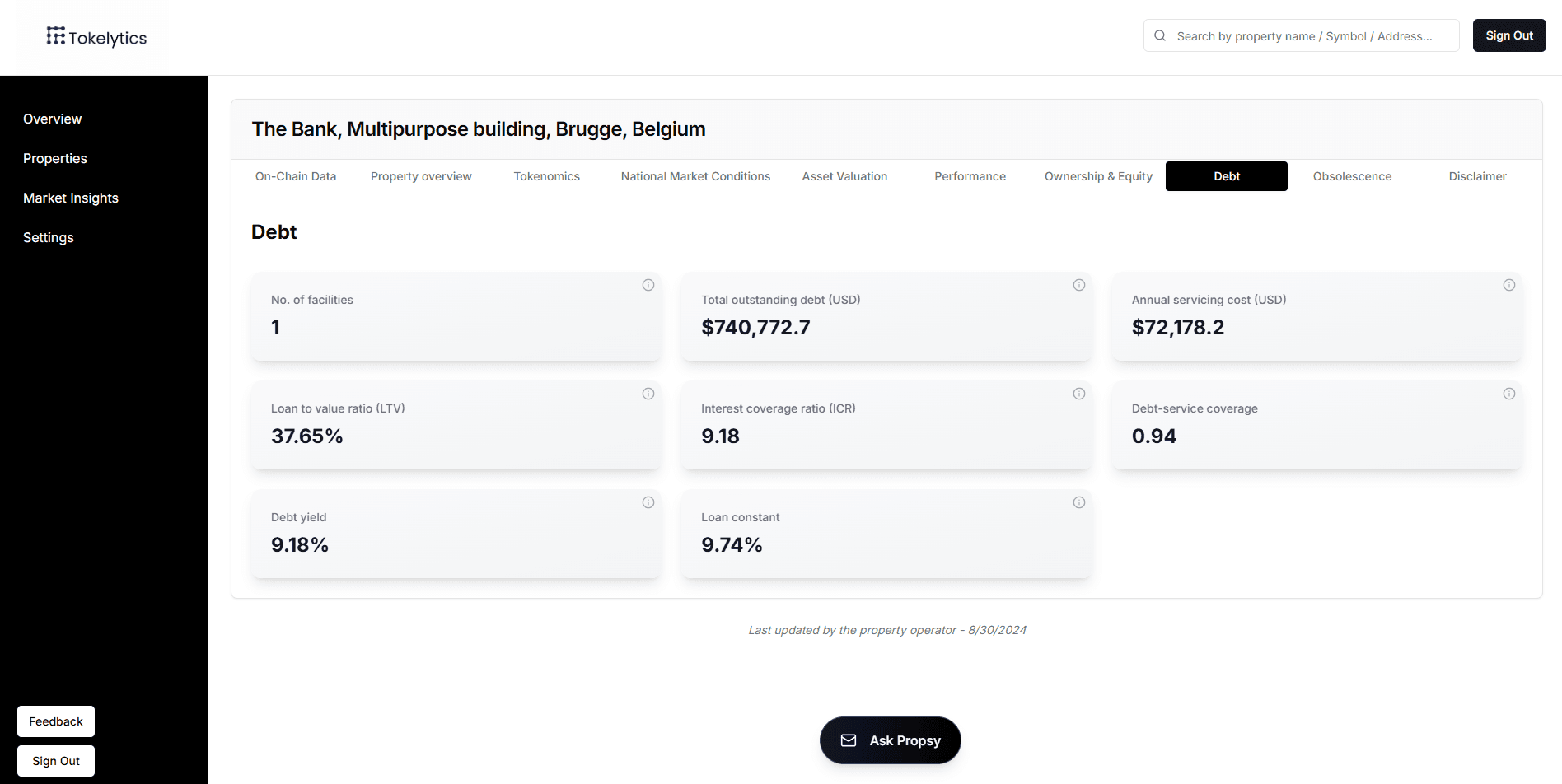The height and width of the screenshot is (784, 1562).
Task: Click the search magnifier icon
Action: point(1159,35)
